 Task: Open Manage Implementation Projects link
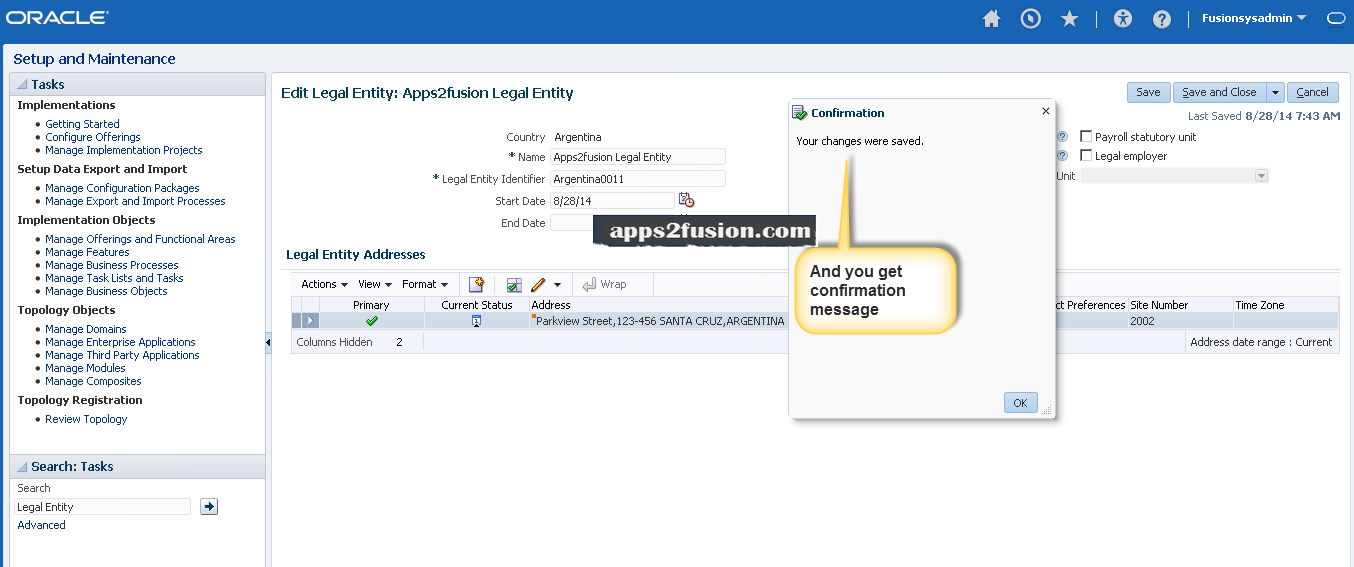click(x=124, y=150)
